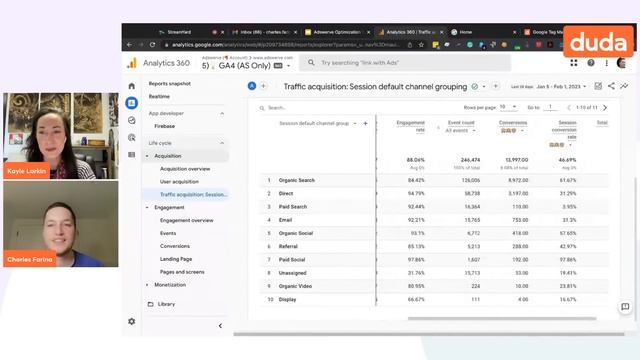
Task: Open Pages and screens report
Action: pos(182,272)
